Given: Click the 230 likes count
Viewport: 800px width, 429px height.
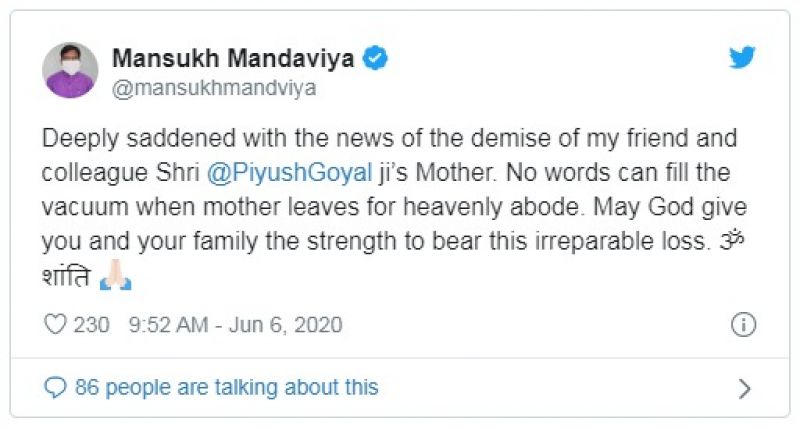Looking at the screenshot, I should (x=90, y=325).
